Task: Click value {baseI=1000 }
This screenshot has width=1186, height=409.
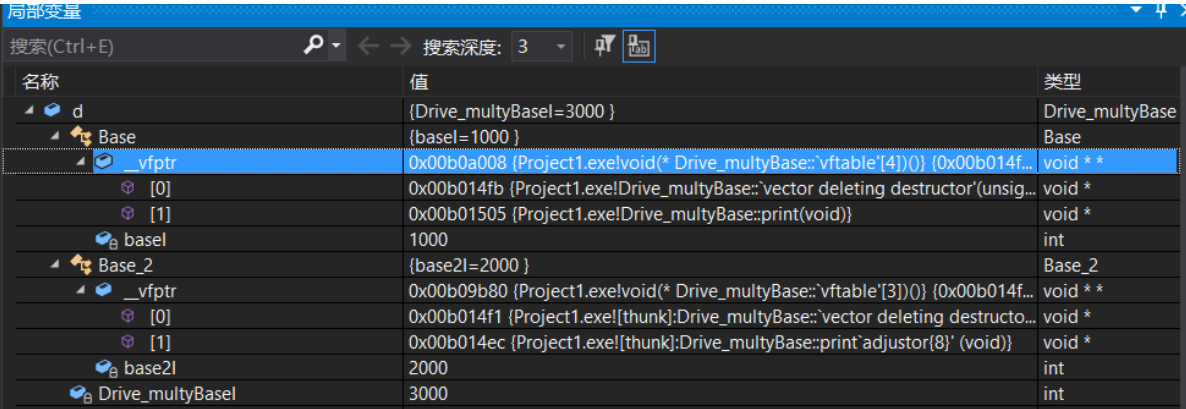Action: [464, 137]
